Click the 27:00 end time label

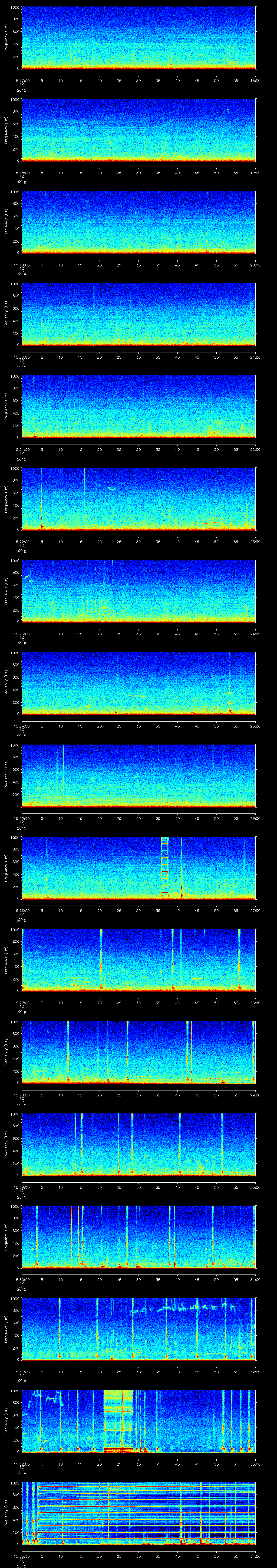(x=255, y=910)
